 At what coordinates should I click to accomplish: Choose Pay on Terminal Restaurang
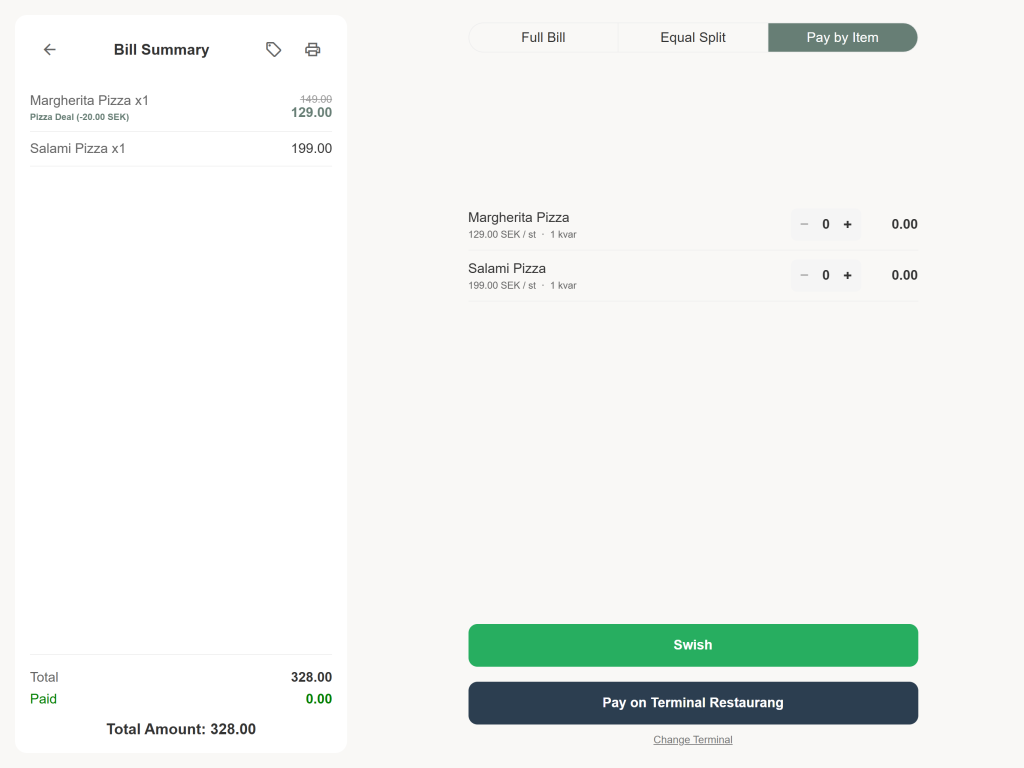coord(693,703)
